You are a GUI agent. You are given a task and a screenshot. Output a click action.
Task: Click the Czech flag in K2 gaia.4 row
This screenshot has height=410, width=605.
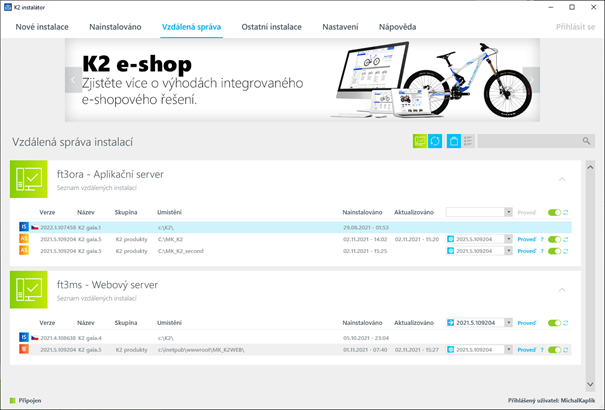(35, 338)
